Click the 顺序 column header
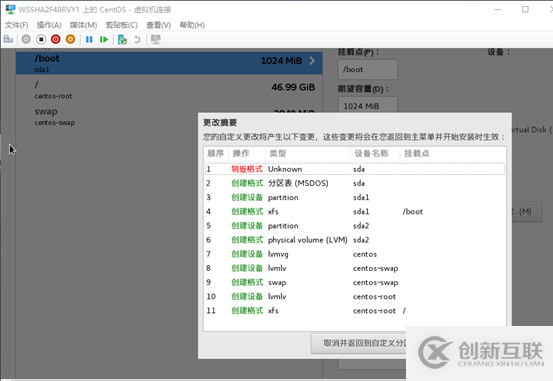The width and height of the screenshot is (553, 381). click(216, 153)
